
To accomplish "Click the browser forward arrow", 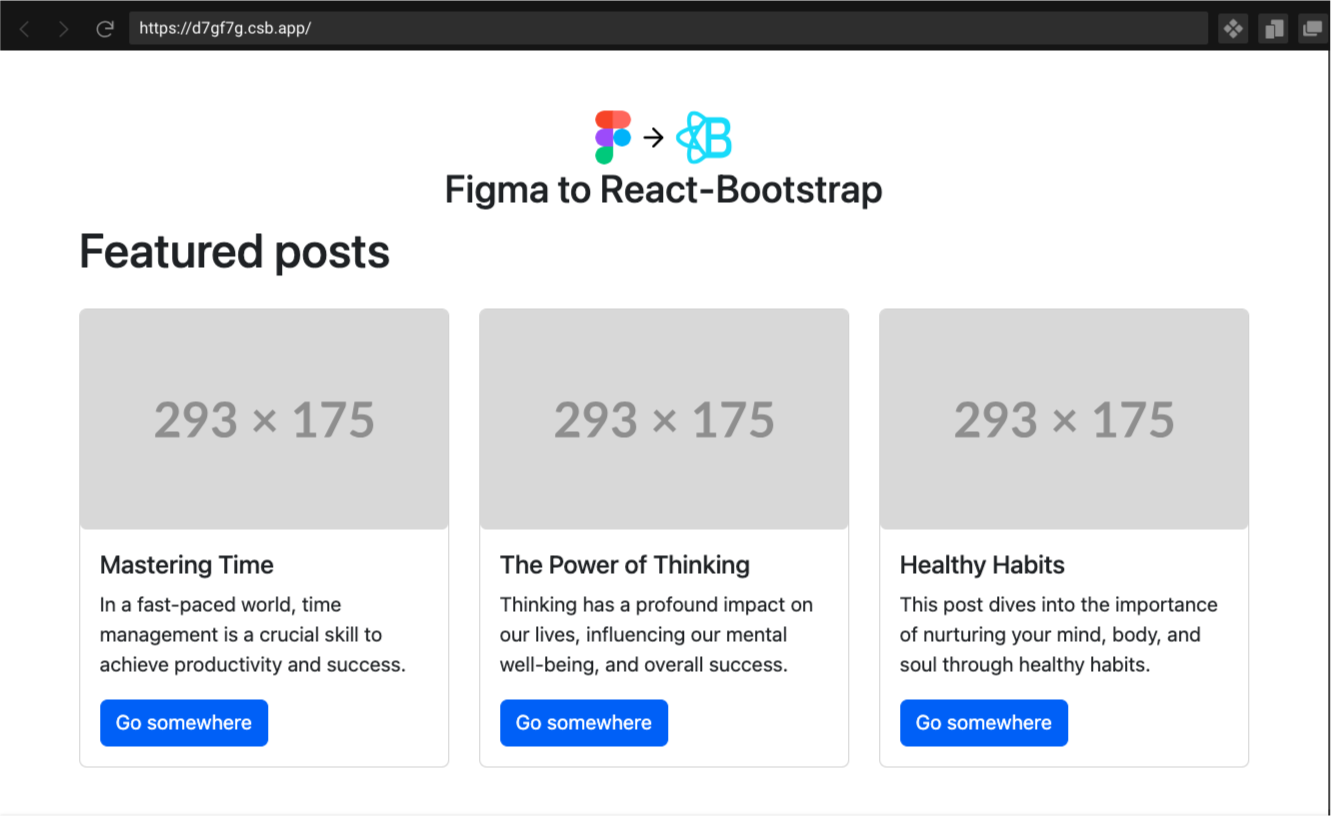I will (64, 29).
